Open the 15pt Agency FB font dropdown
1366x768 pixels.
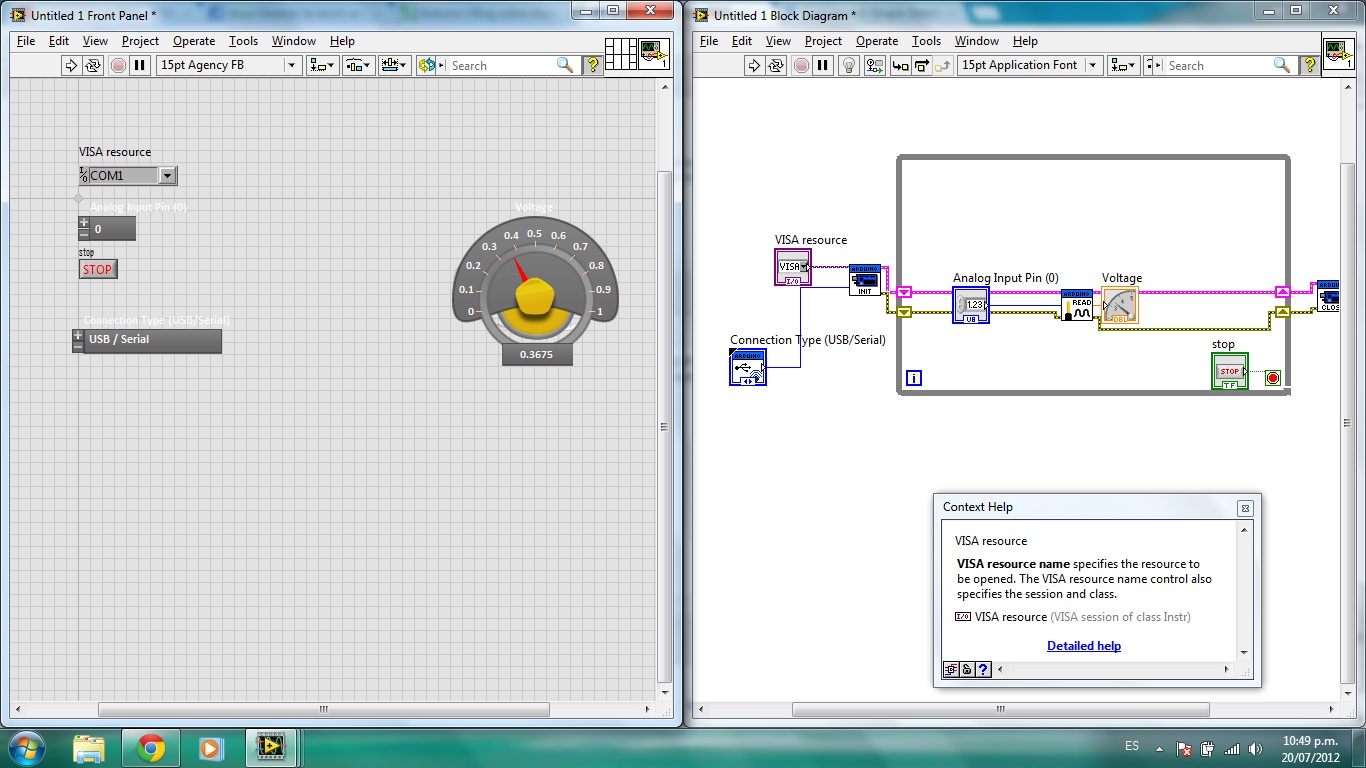point(292,65)
